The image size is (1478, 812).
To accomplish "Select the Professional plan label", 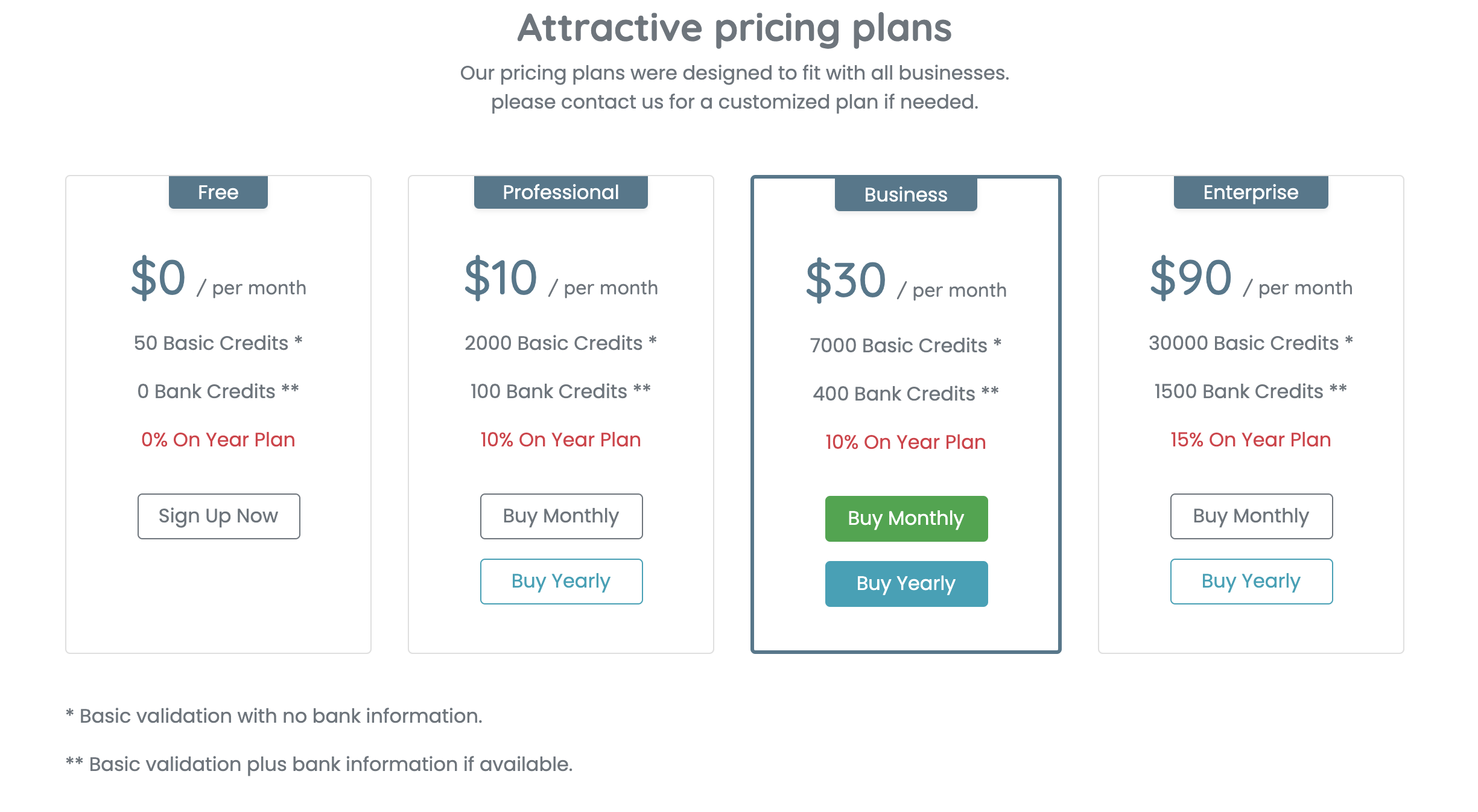I will pyautogui.click(x=560, y=192).
